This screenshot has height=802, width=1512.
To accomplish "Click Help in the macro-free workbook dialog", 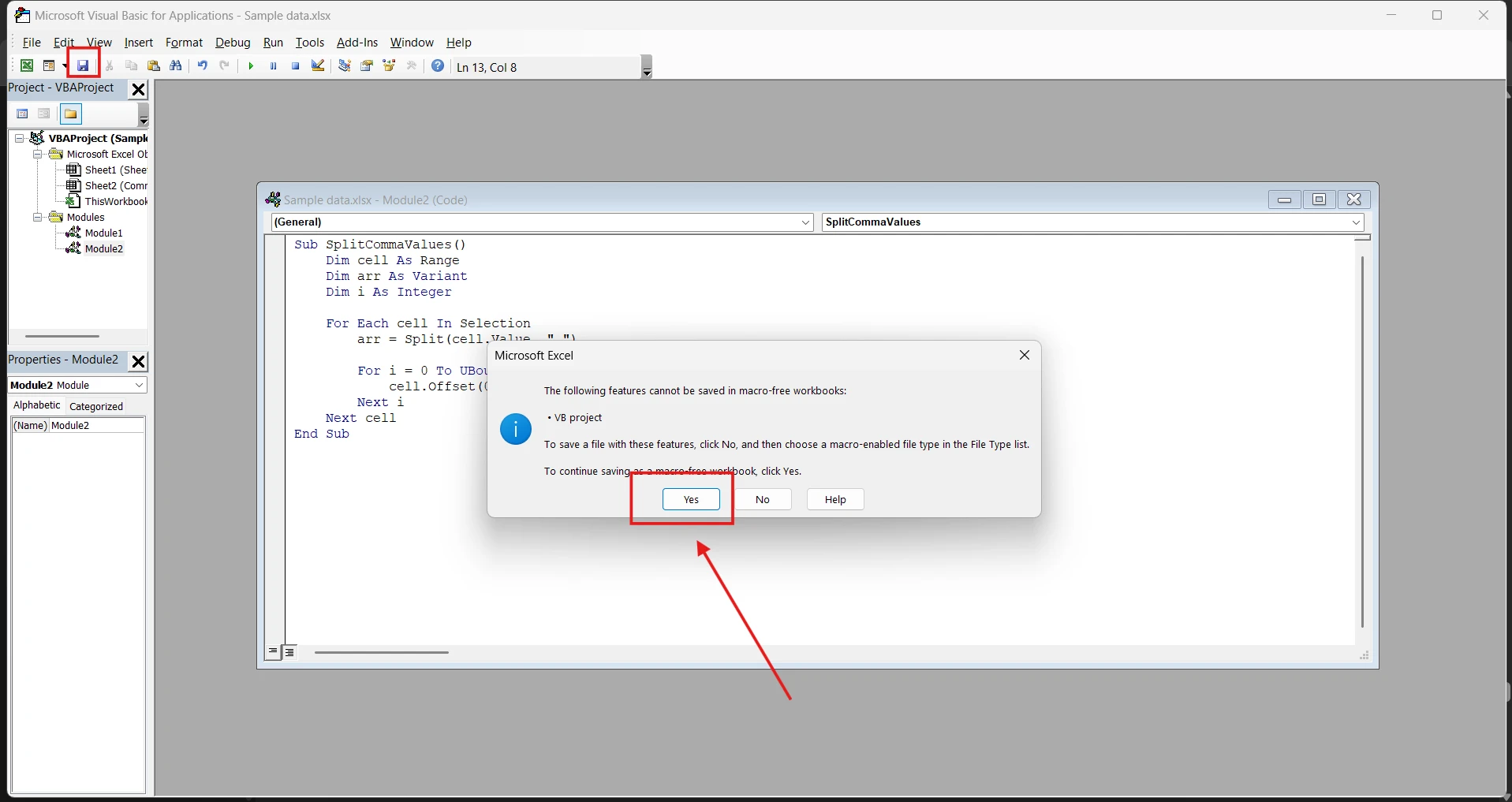I will tap(834, 499).
